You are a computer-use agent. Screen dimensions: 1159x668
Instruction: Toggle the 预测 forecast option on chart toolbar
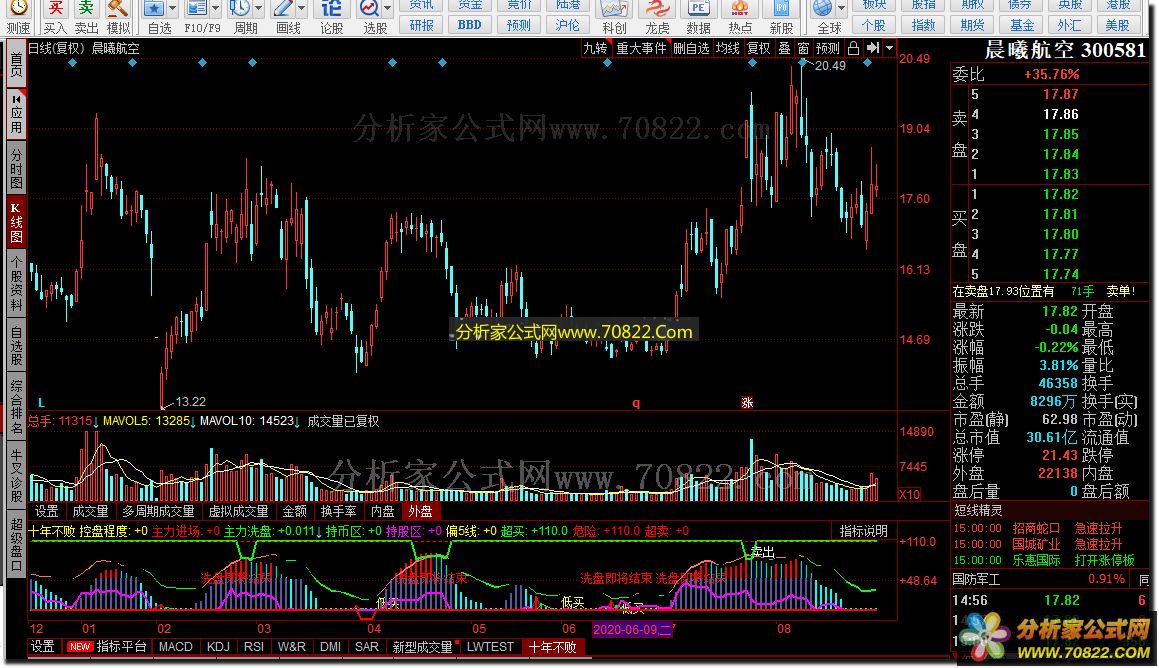828,48
